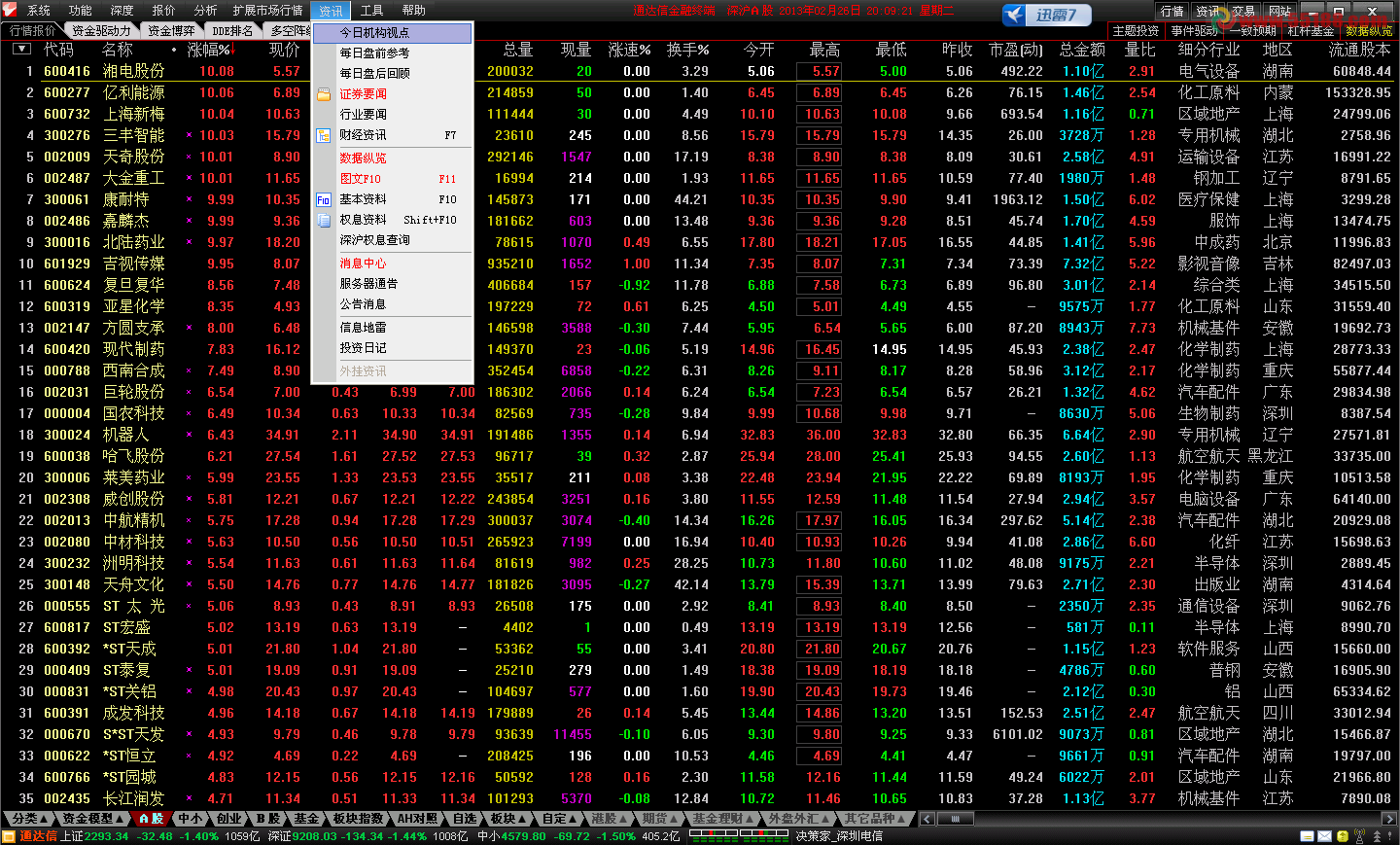
Task: Open 投资日记 menu entry
Action: 392,348
